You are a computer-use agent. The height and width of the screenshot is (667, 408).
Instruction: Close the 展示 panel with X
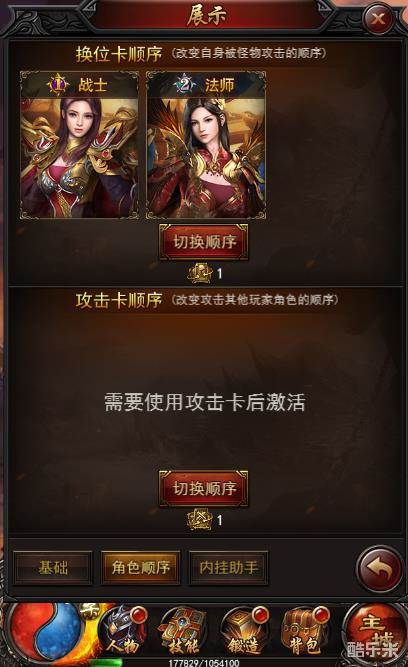pyautogui.click(x=378, y=19)
